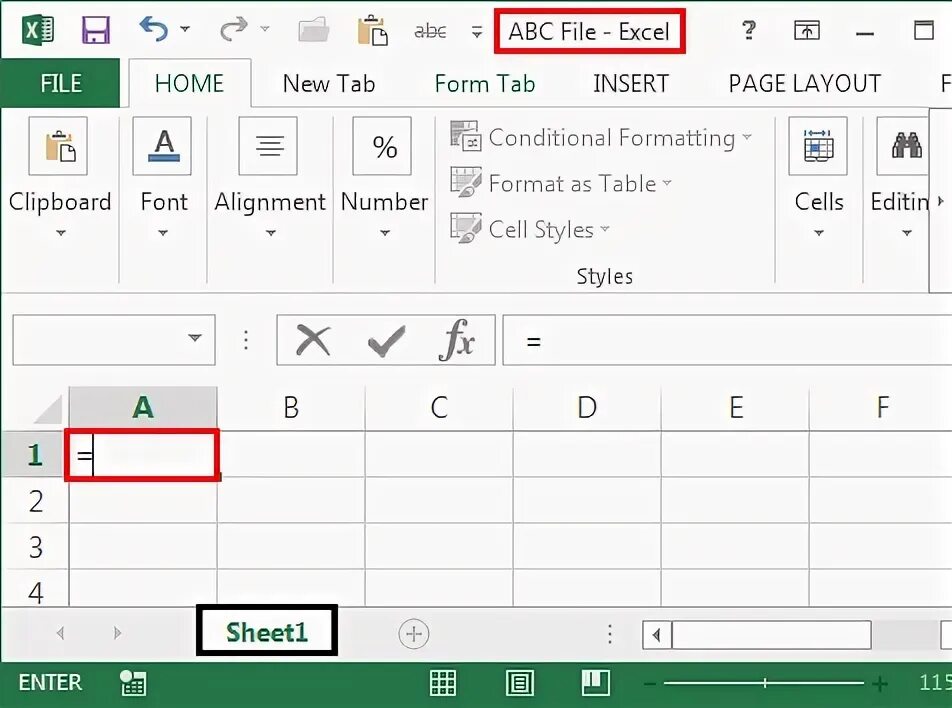Switch to Page Layout view
The width and height of the screenshot is (952, 708).
(520, 682)
